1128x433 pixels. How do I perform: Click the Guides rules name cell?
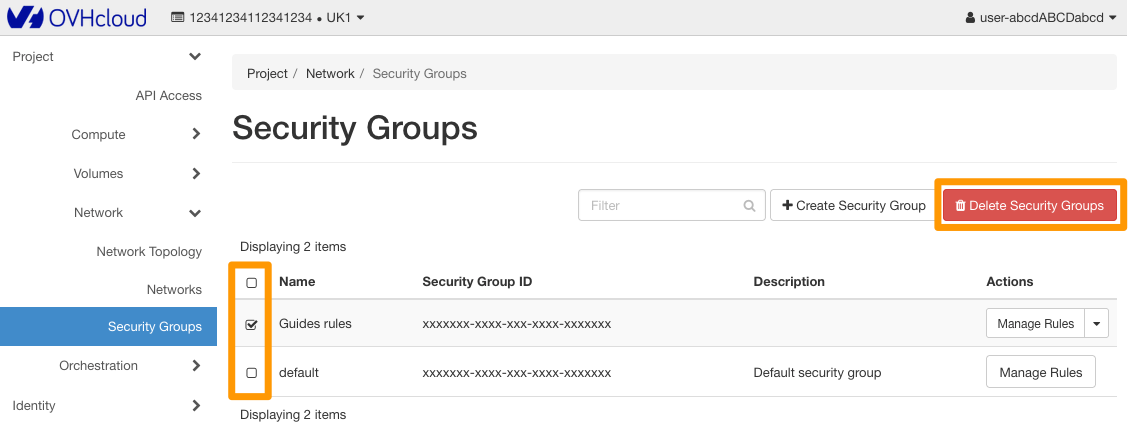pyautogui.click(x=315, y=324)
